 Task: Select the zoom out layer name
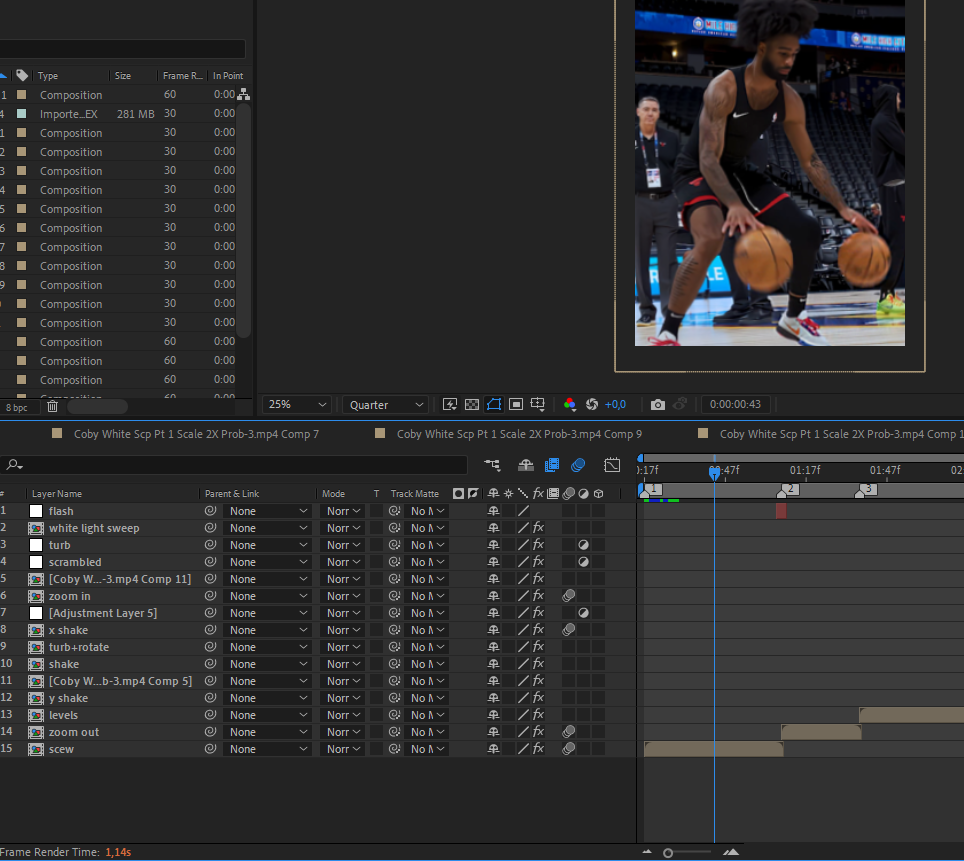(x=74, y=732)
